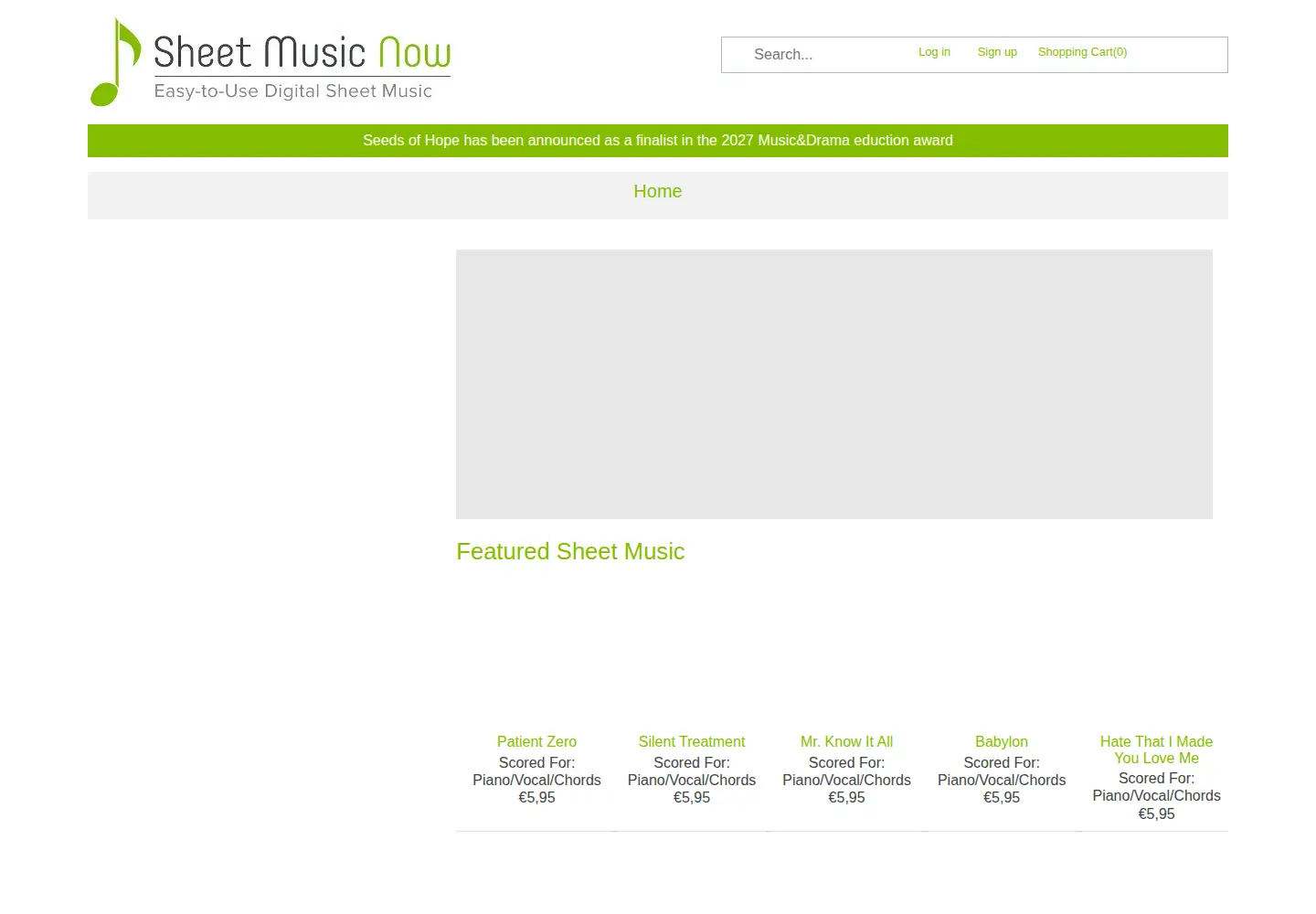This screenshot has width=1316, height=914.
Task: Click Piano/Vocal/Chords under Mr. Know It All
Action: 846,780
